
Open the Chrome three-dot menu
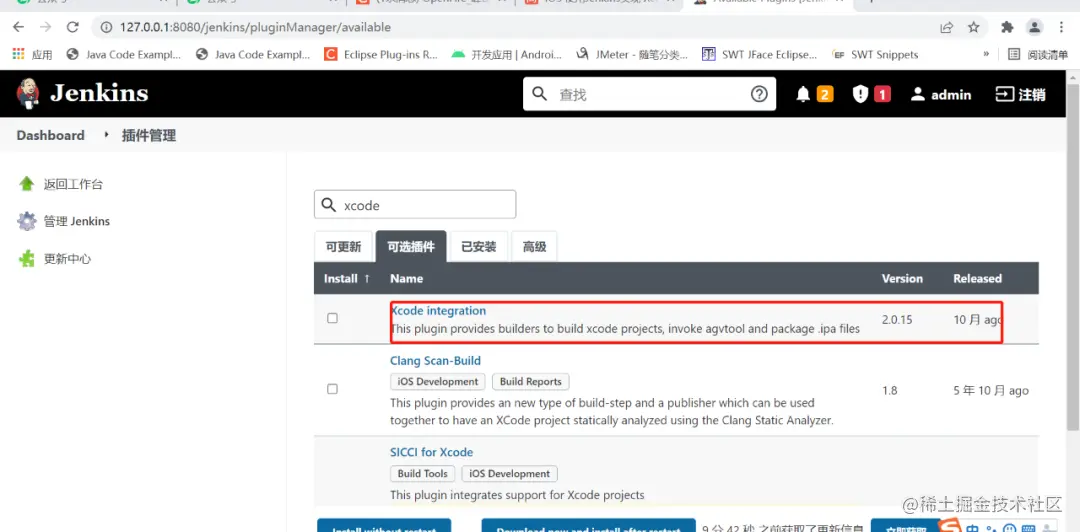coord(1061,28)
